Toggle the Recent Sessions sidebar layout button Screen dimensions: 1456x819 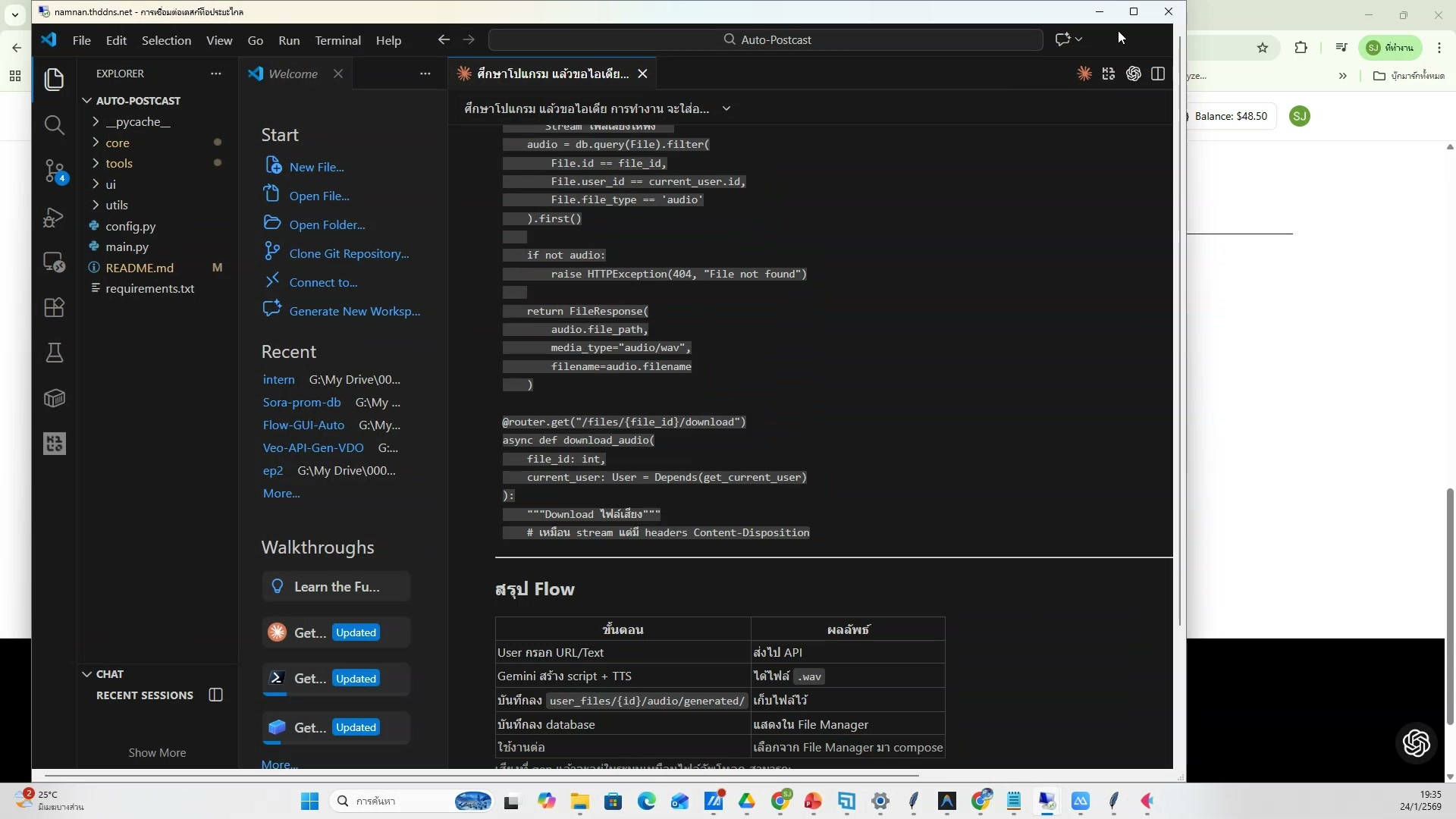215,695
